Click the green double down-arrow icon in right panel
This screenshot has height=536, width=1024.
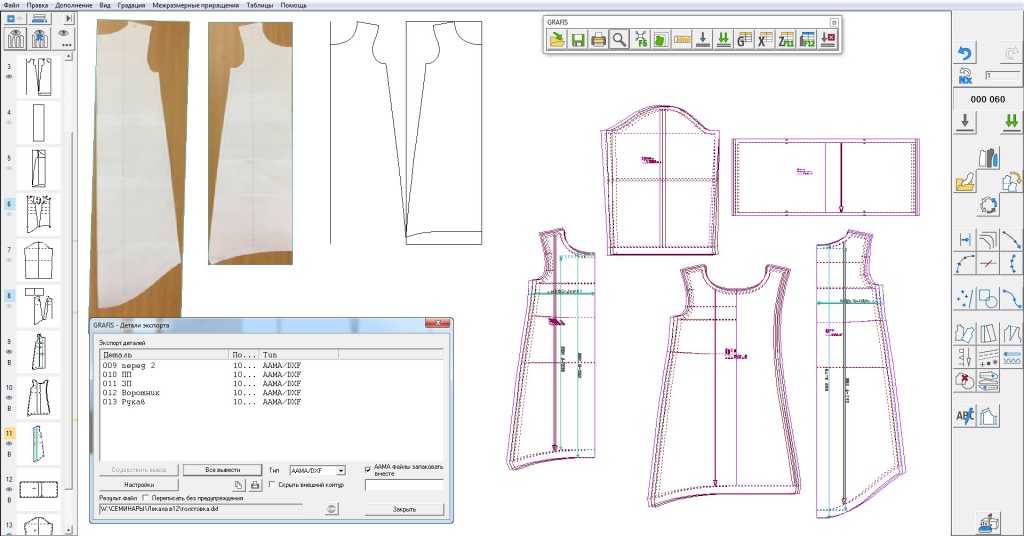point(1011,121)
